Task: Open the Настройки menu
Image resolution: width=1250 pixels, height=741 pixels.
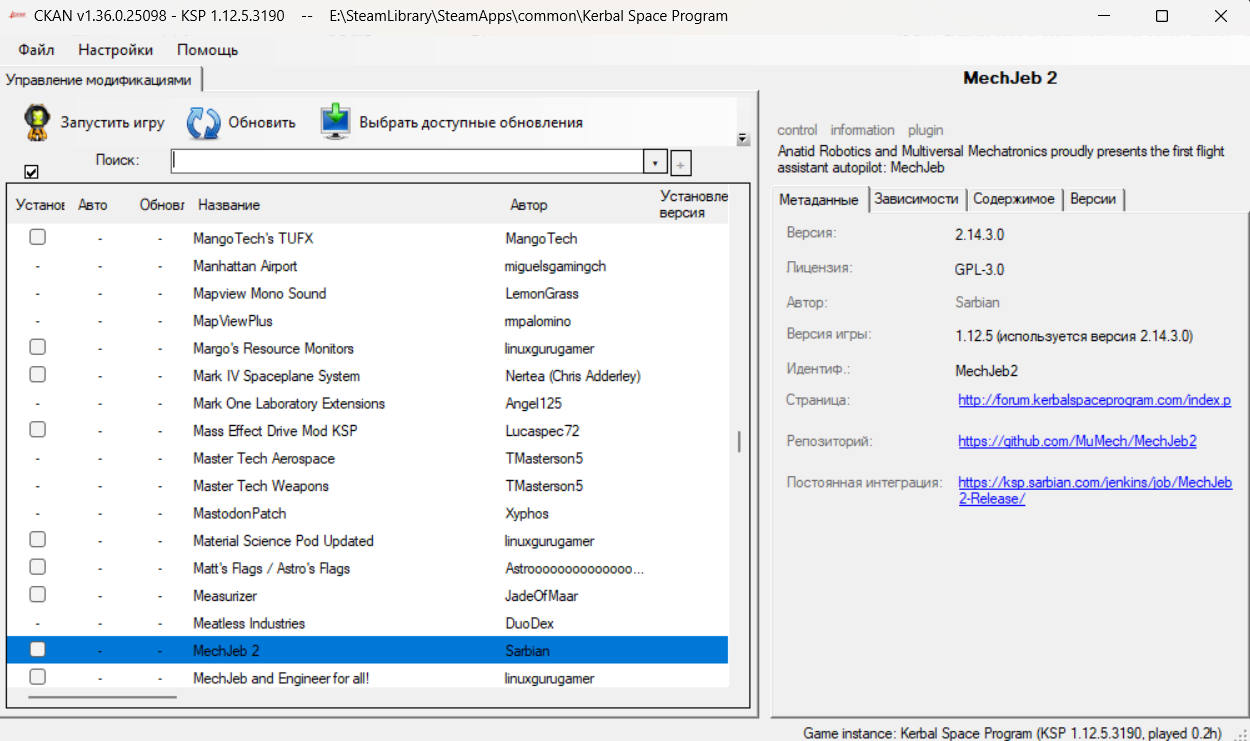Action: pyautogui.click(x=116, y=49)
